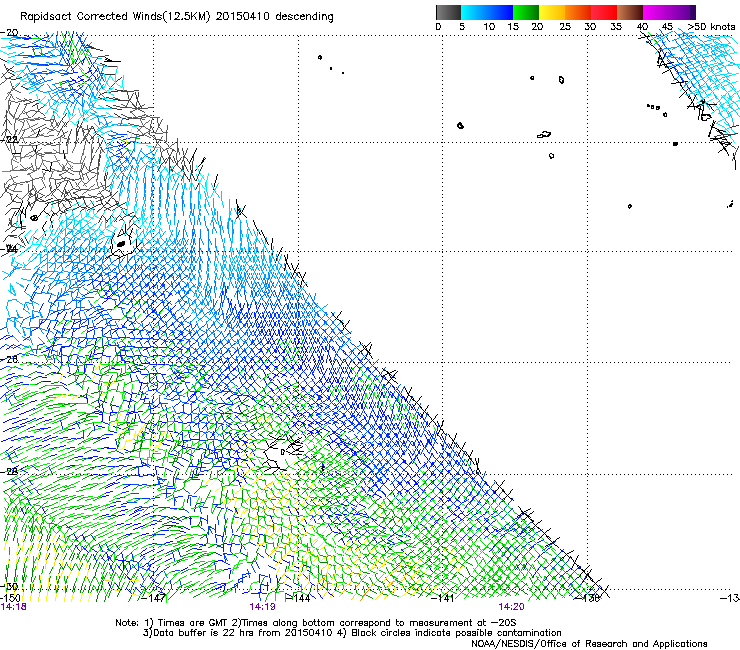Click the green 15-20 knots legend segment
740x650 pixels.
pyautogui.click(x=526, y=12)
